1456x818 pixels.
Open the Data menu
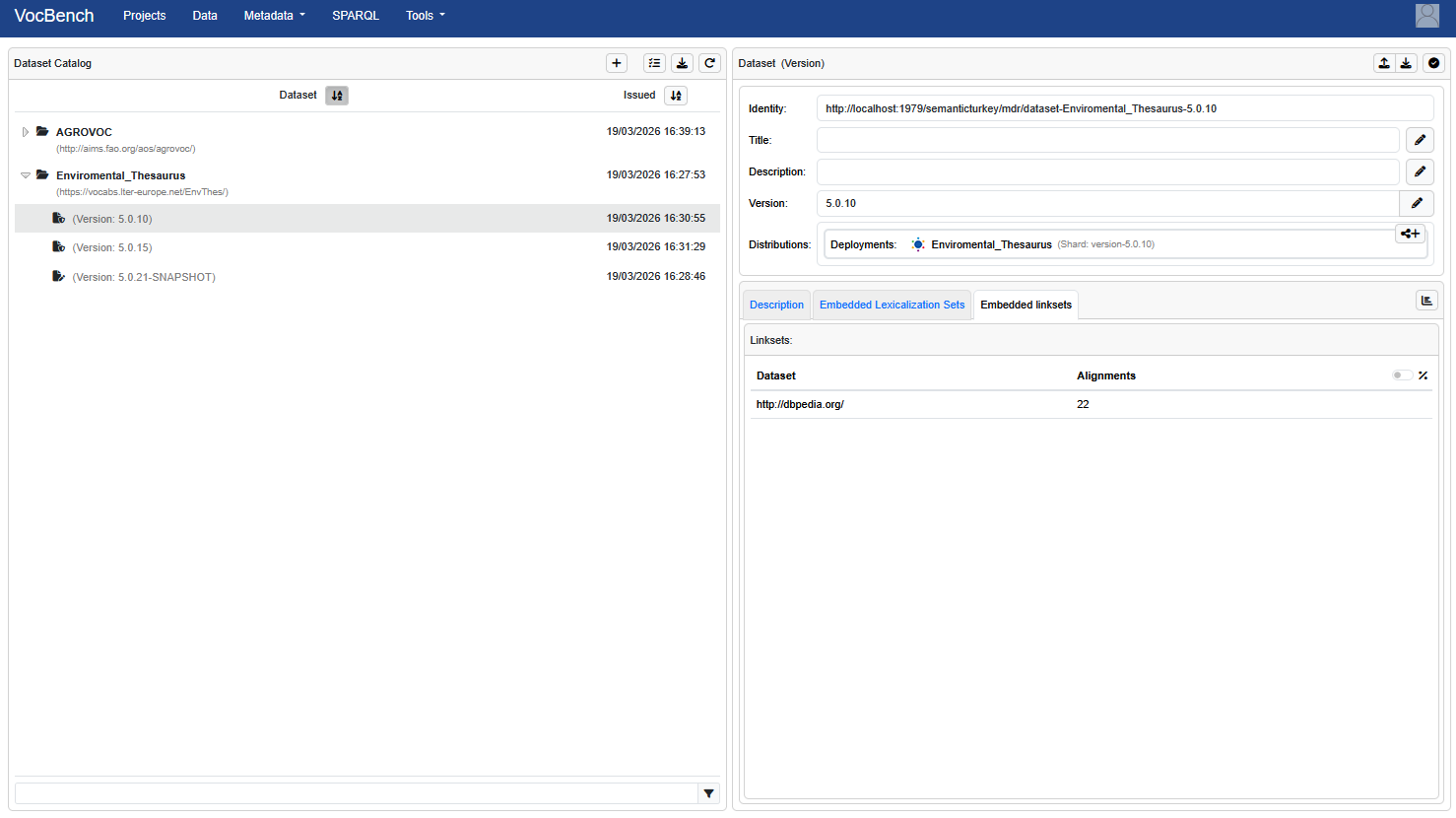pos(205,16)
